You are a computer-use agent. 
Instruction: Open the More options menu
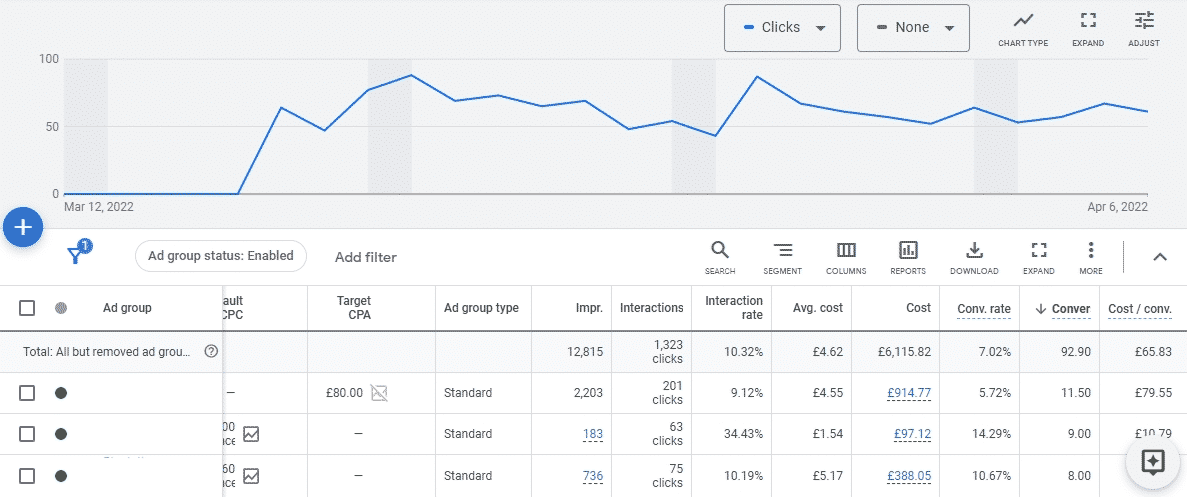tap(1091, 257)
